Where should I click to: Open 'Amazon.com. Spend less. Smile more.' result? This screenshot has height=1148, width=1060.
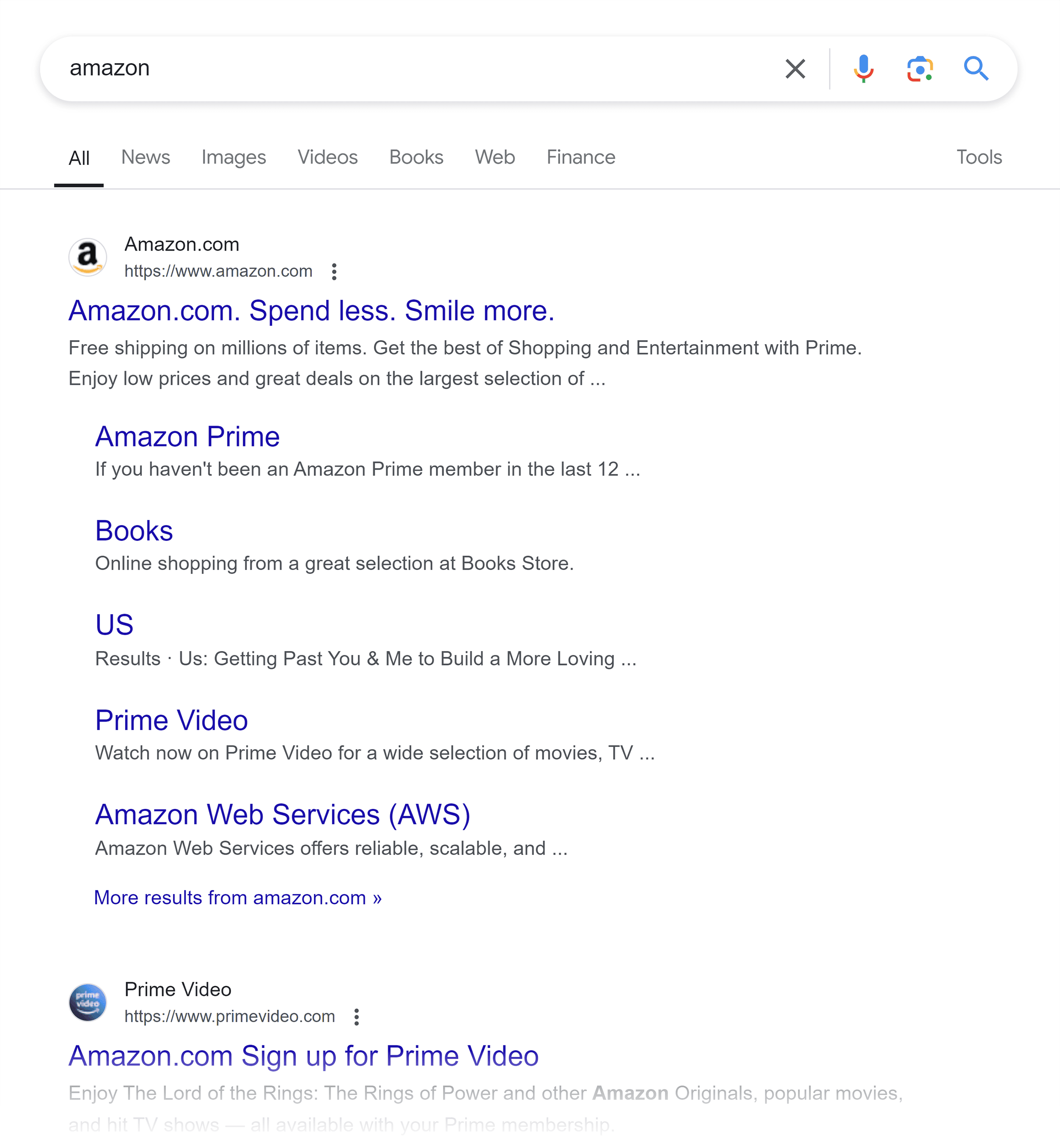312,311
